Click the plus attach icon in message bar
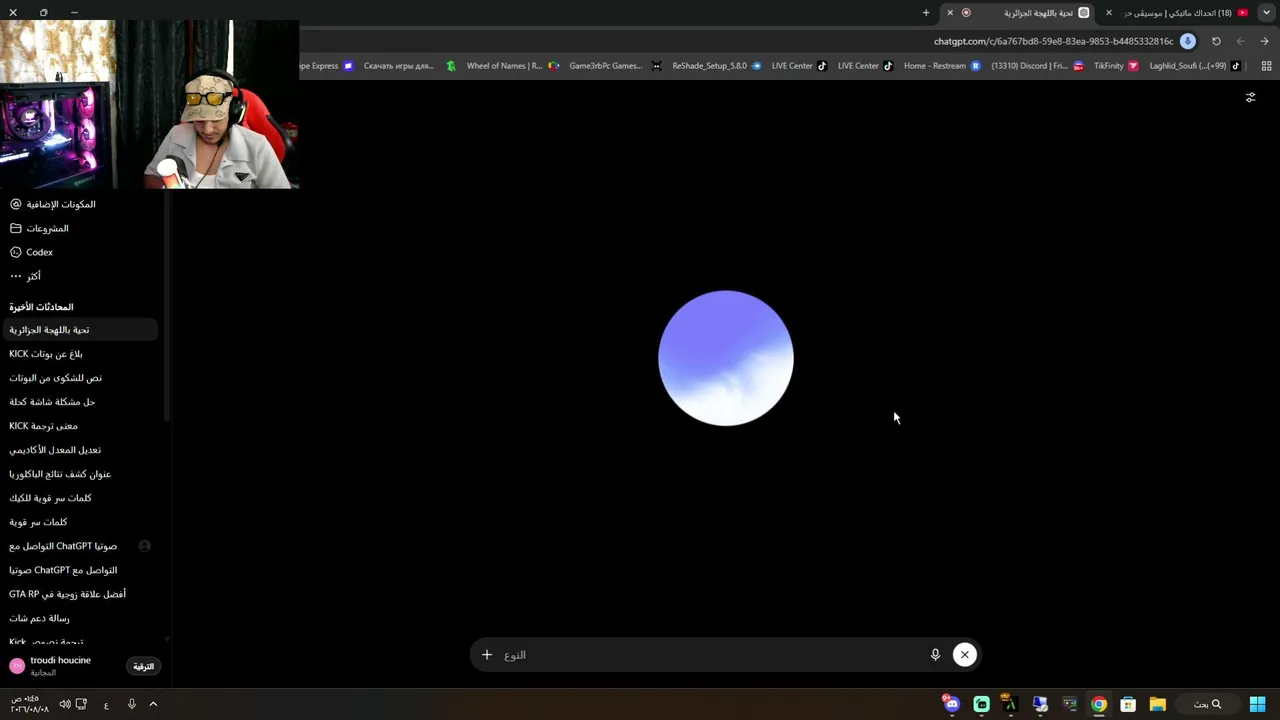This screenshot has height=720, width=1280. pyautogui.click(x=487, y=655)
